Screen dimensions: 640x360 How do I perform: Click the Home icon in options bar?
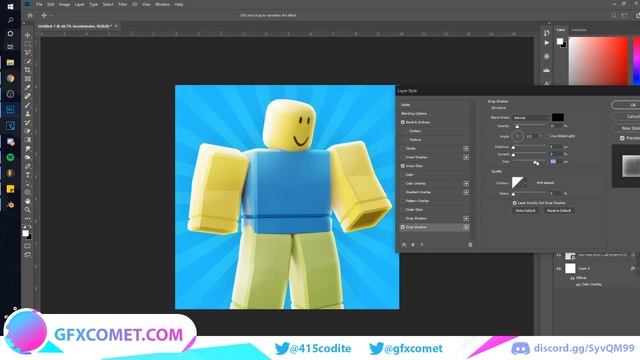(x=30, y=16)
